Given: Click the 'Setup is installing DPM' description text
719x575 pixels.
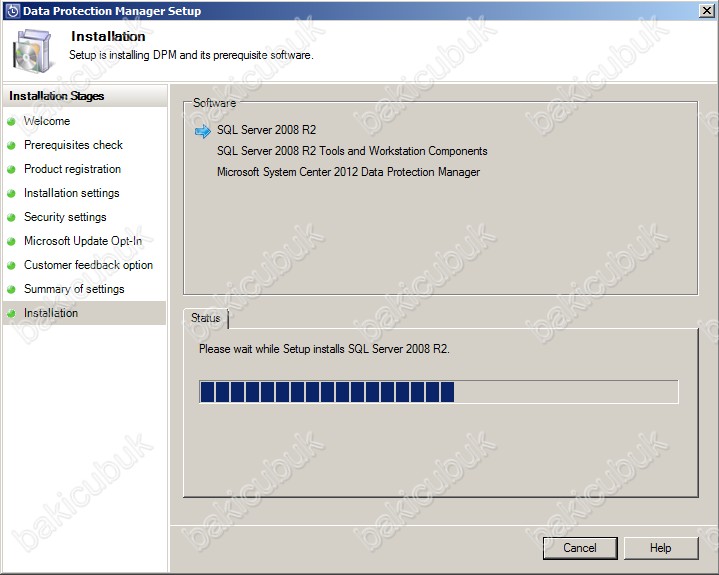Looking at the screenshot, I should (x=191, y=55).
